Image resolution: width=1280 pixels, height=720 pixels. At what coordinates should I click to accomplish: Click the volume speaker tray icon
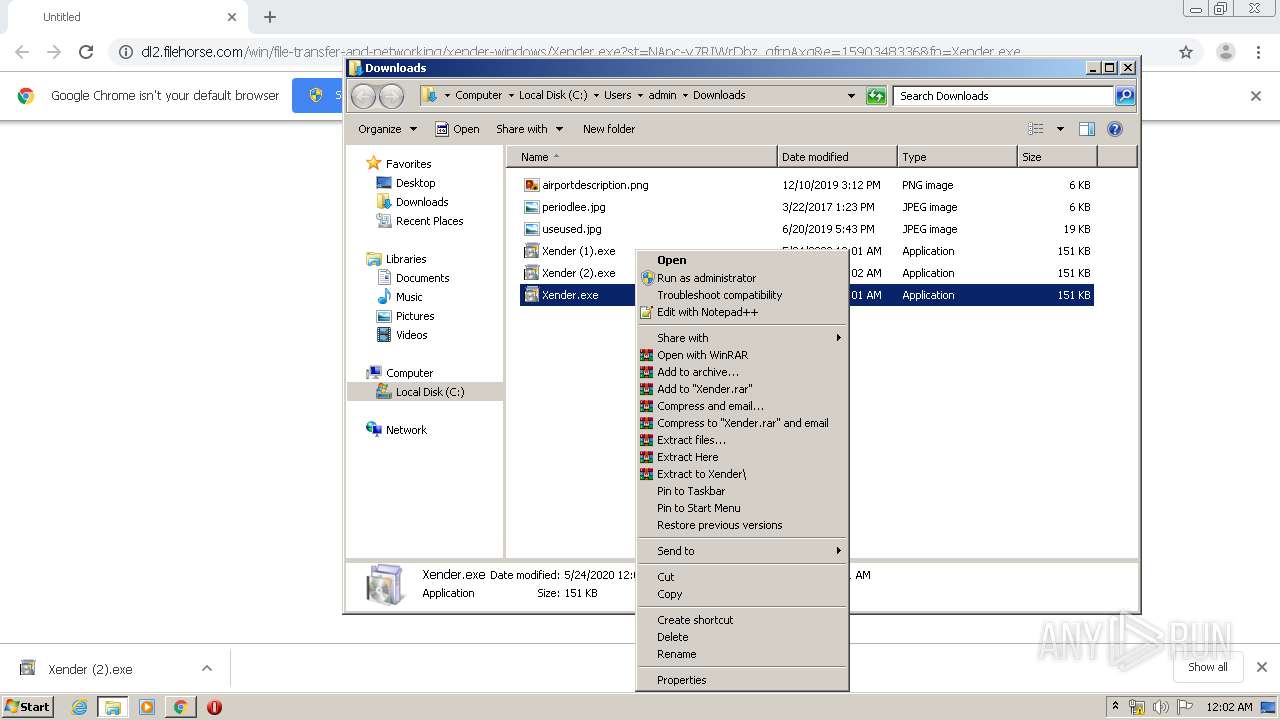tap(1160, 707)
